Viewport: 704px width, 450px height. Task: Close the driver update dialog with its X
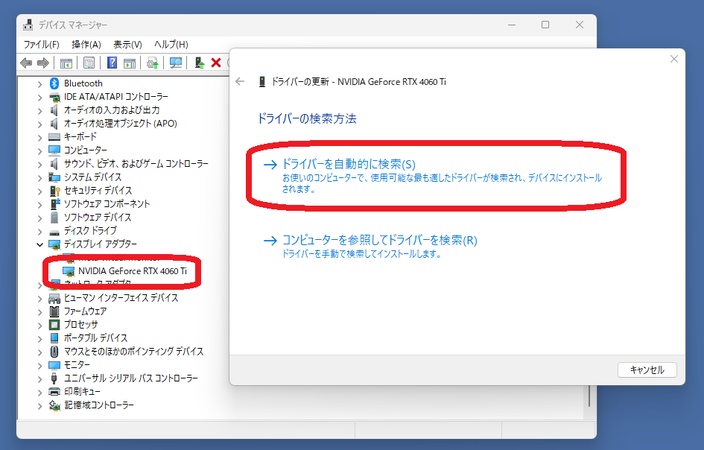point(674,59)
